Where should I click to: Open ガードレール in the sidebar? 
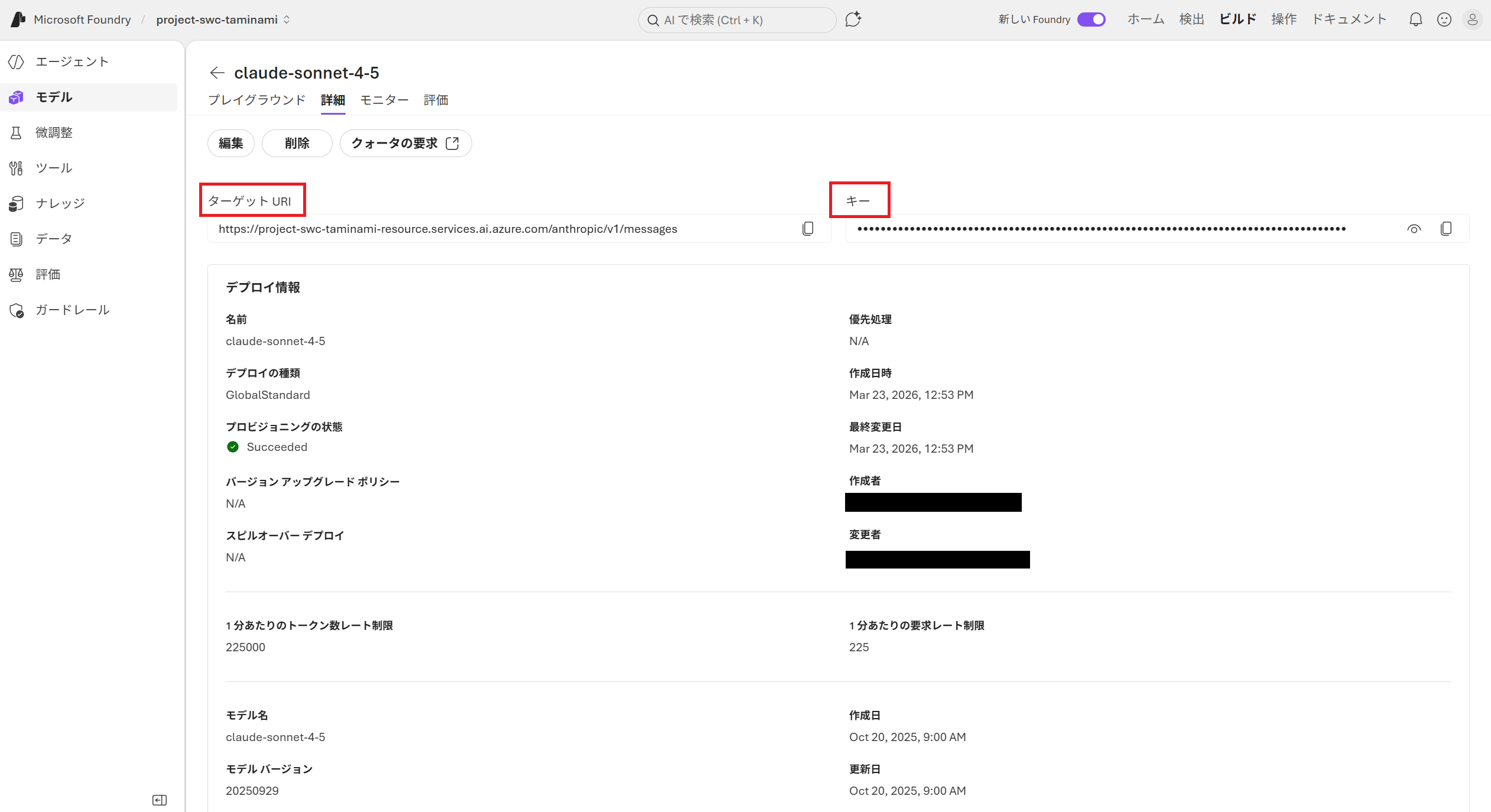(72, 310)
